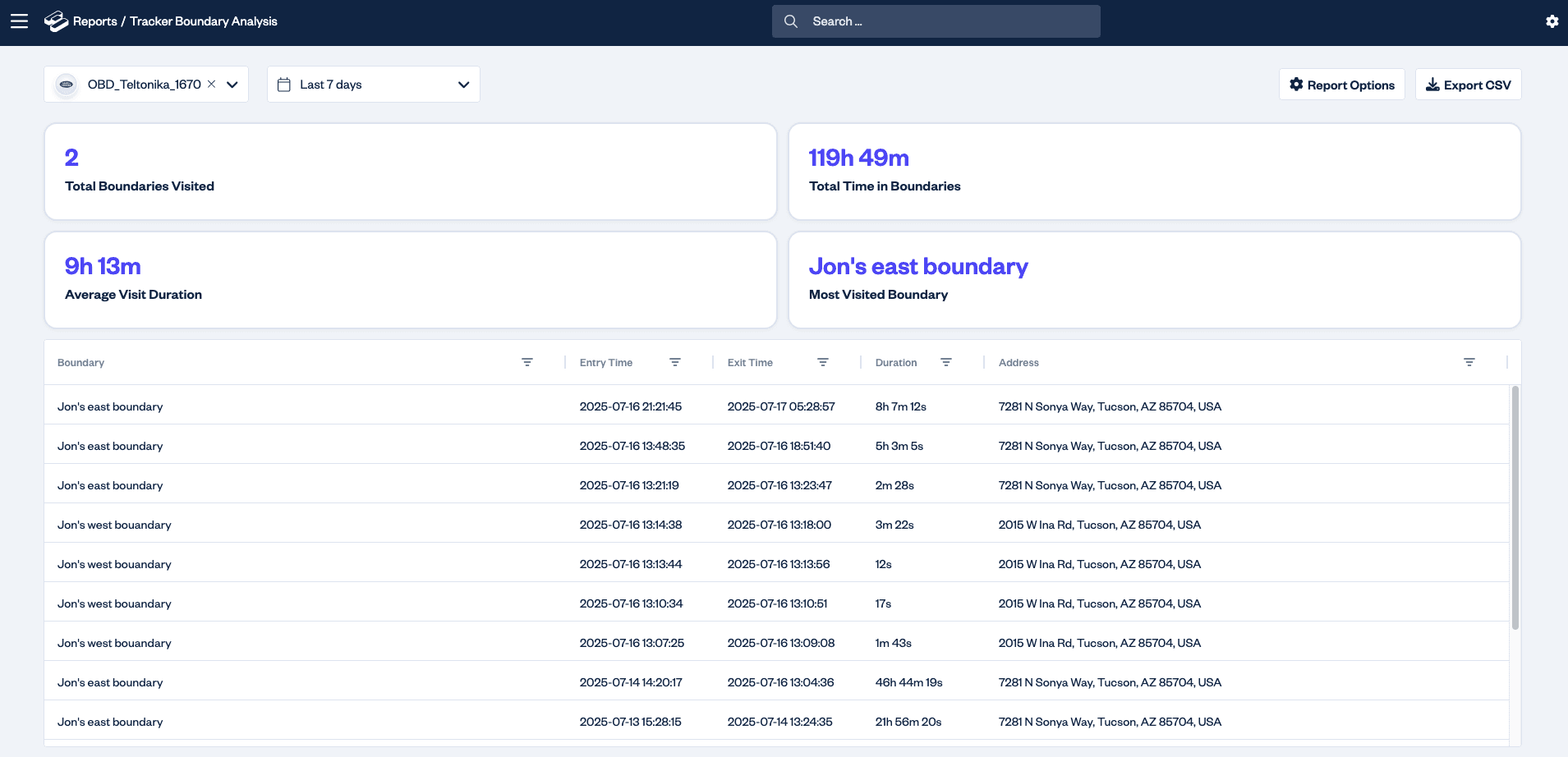Screen dimensions: 1568x757
Task: Sort by the Entry Time column header
Action: tap(606, 363)
